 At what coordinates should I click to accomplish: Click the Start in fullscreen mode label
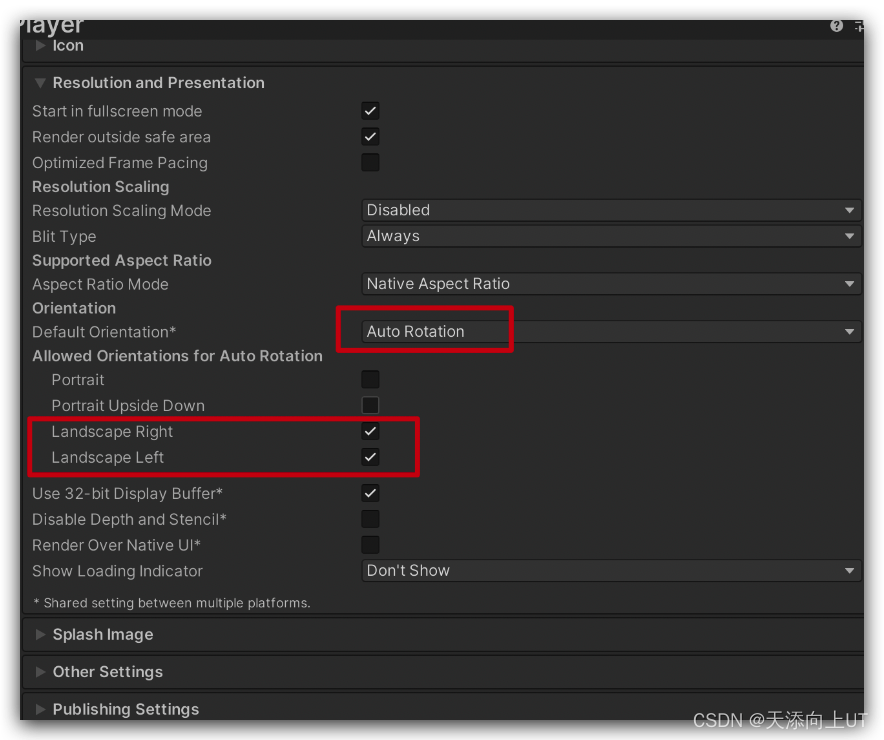[117, 112]
